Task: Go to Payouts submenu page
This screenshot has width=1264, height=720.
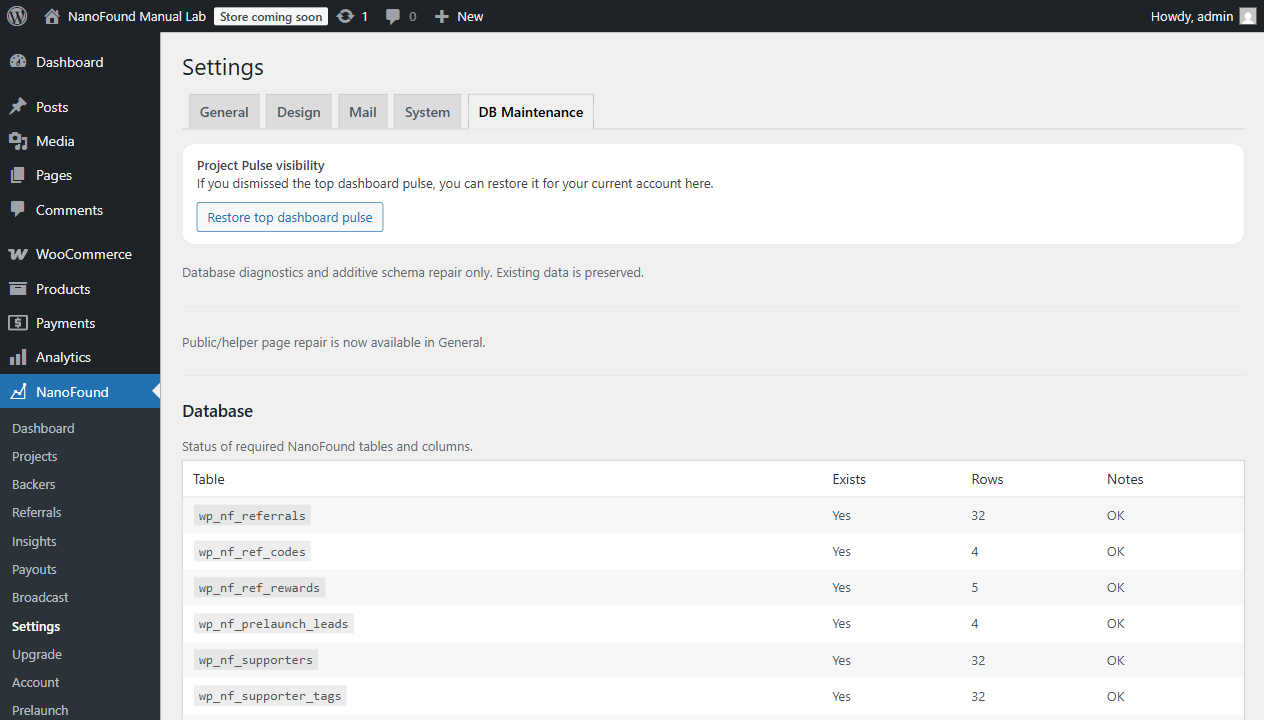Action: pyautogui.click(x=34, y=569)
